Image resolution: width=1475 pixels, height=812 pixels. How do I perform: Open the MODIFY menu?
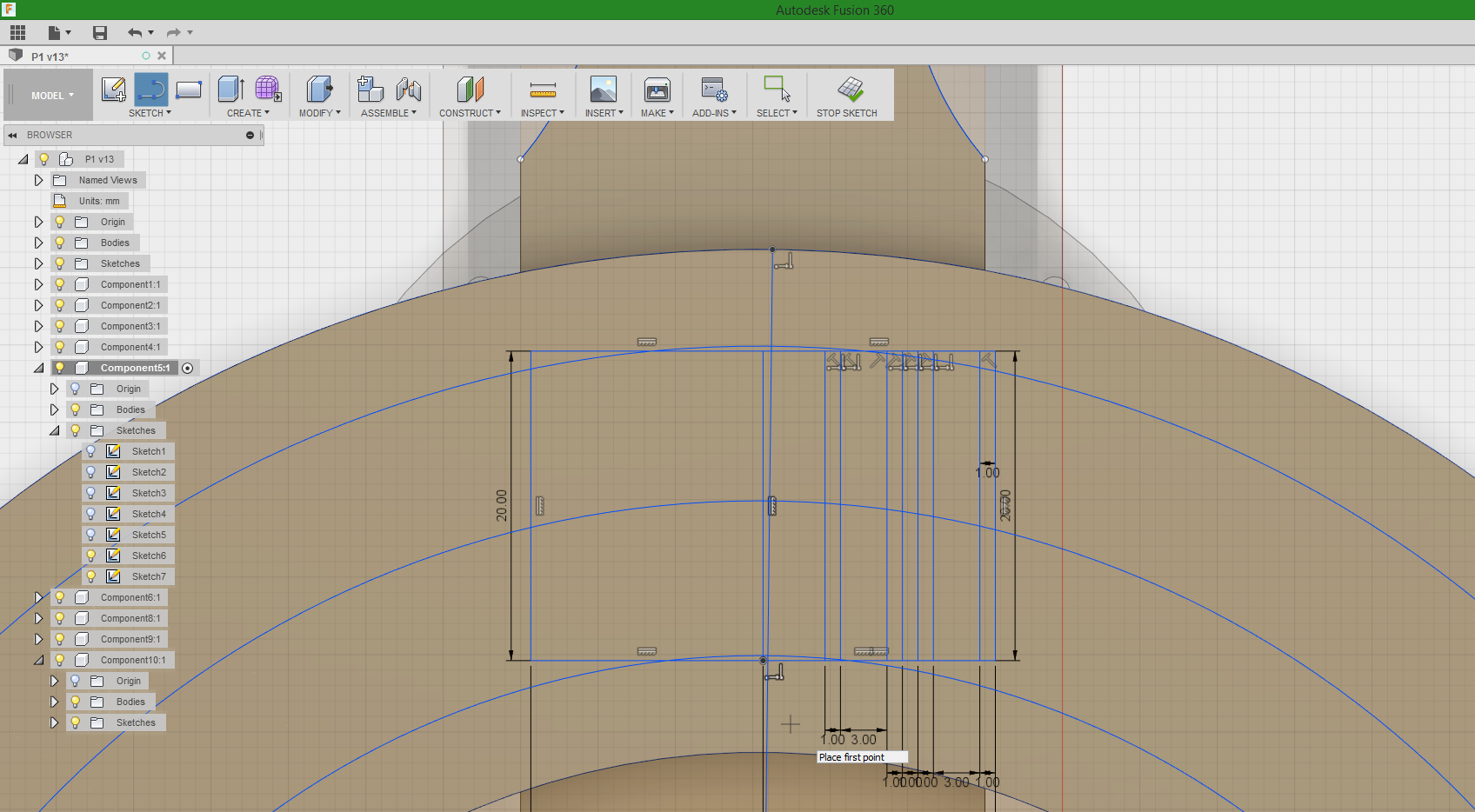(319, 113)
